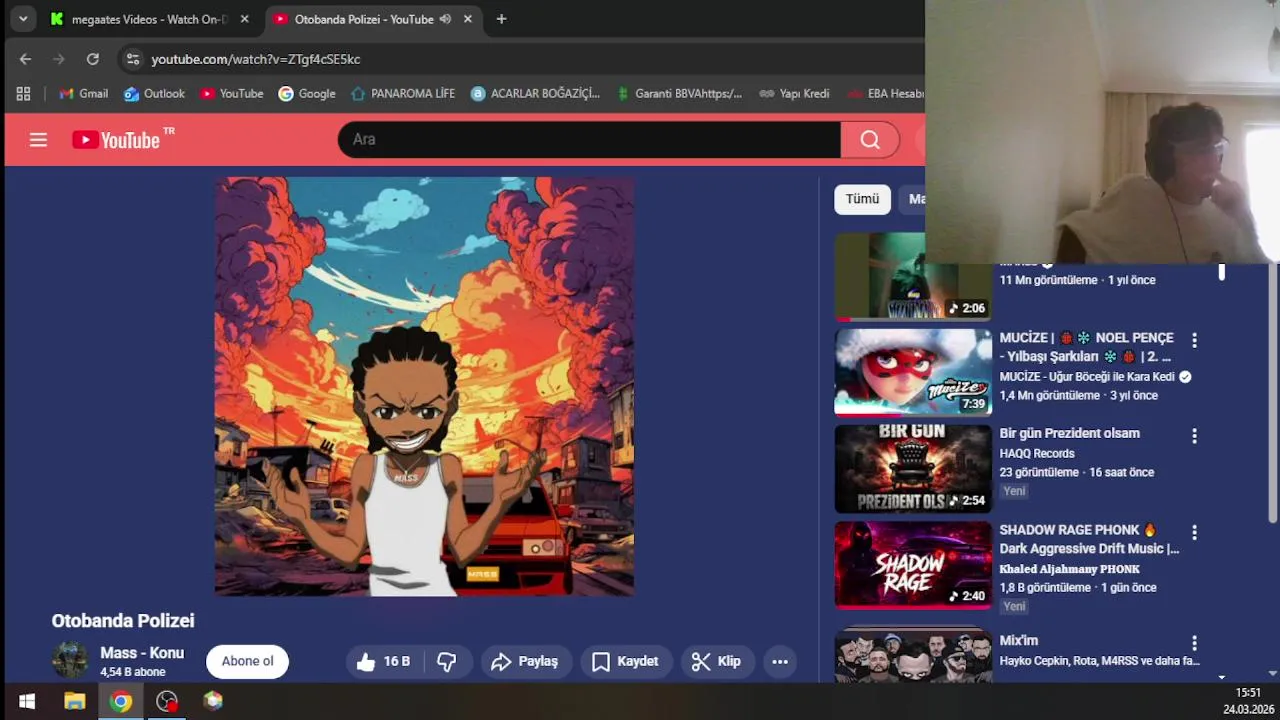The image size is (1280, 720).
Task: Dislike the video with thumbs-down
Action: (447, 661)
